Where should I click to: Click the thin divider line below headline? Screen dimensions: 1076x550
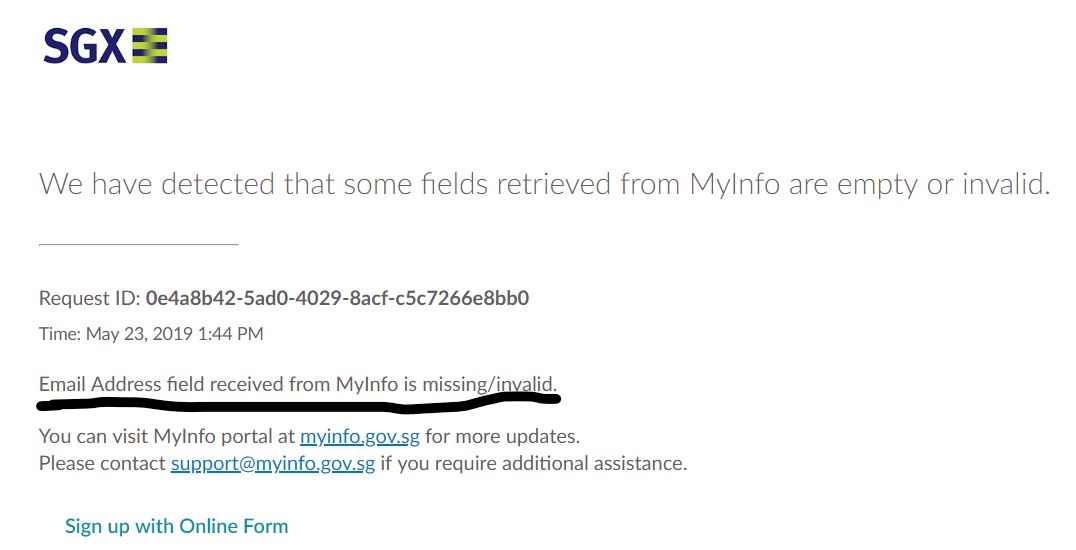click(x=139, y=244)
